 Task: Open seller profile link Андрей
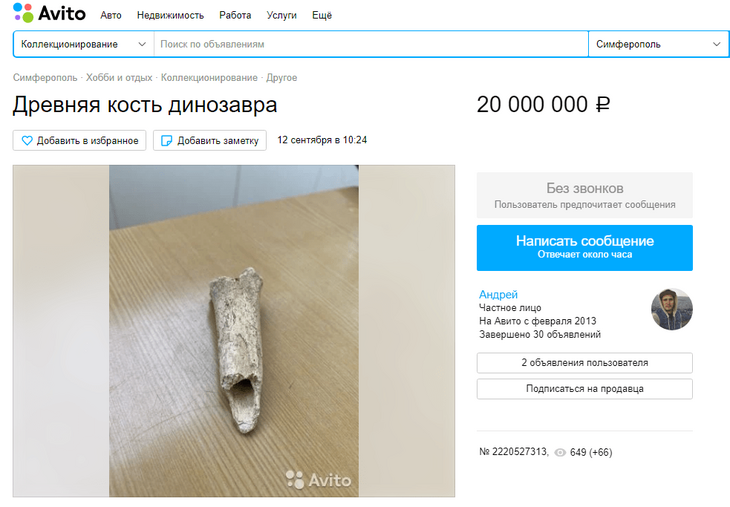click(498, 294)
